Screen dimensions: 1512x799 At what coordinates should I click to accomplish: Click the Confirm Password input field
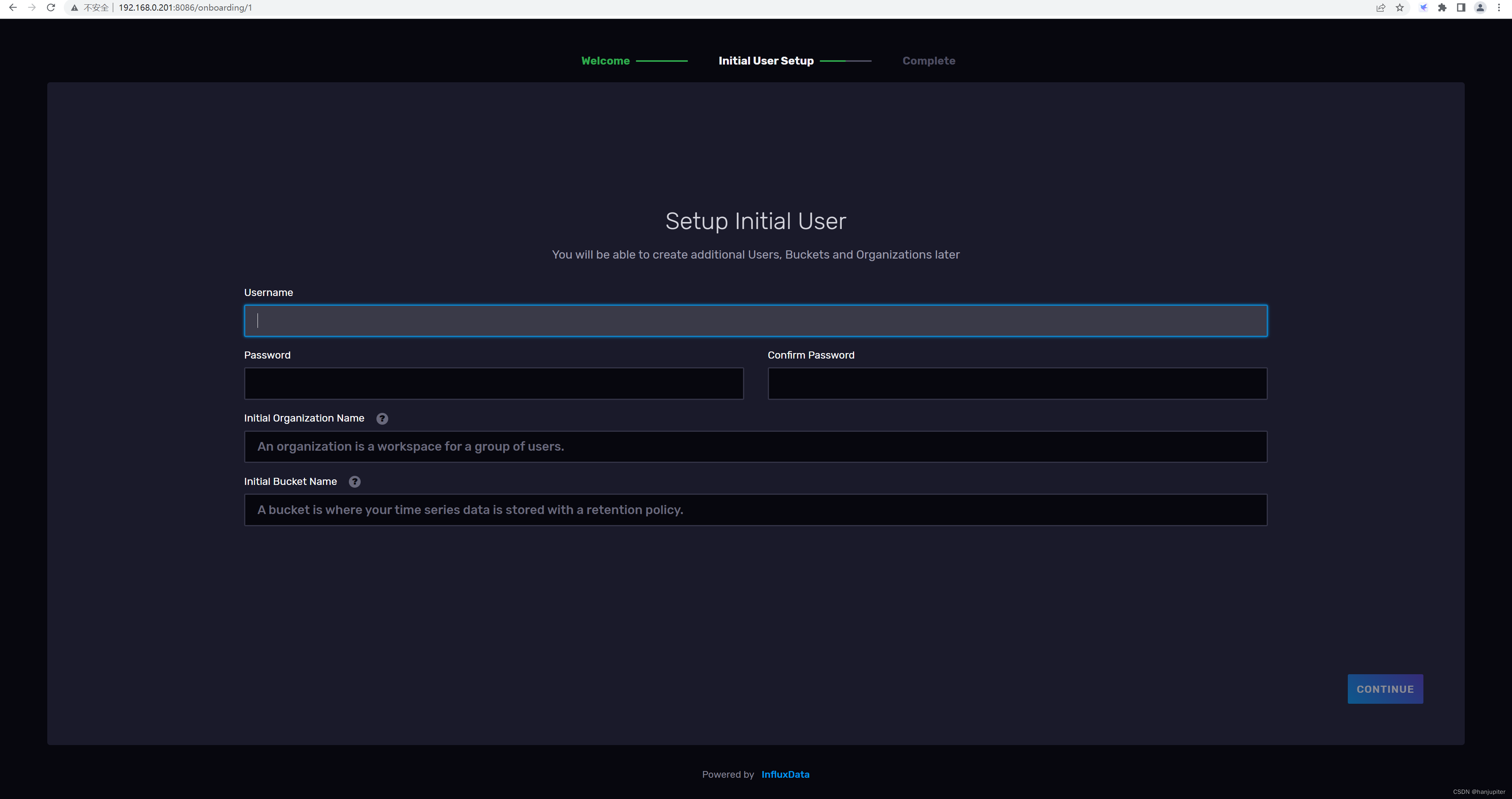(x=1017, y=383)
